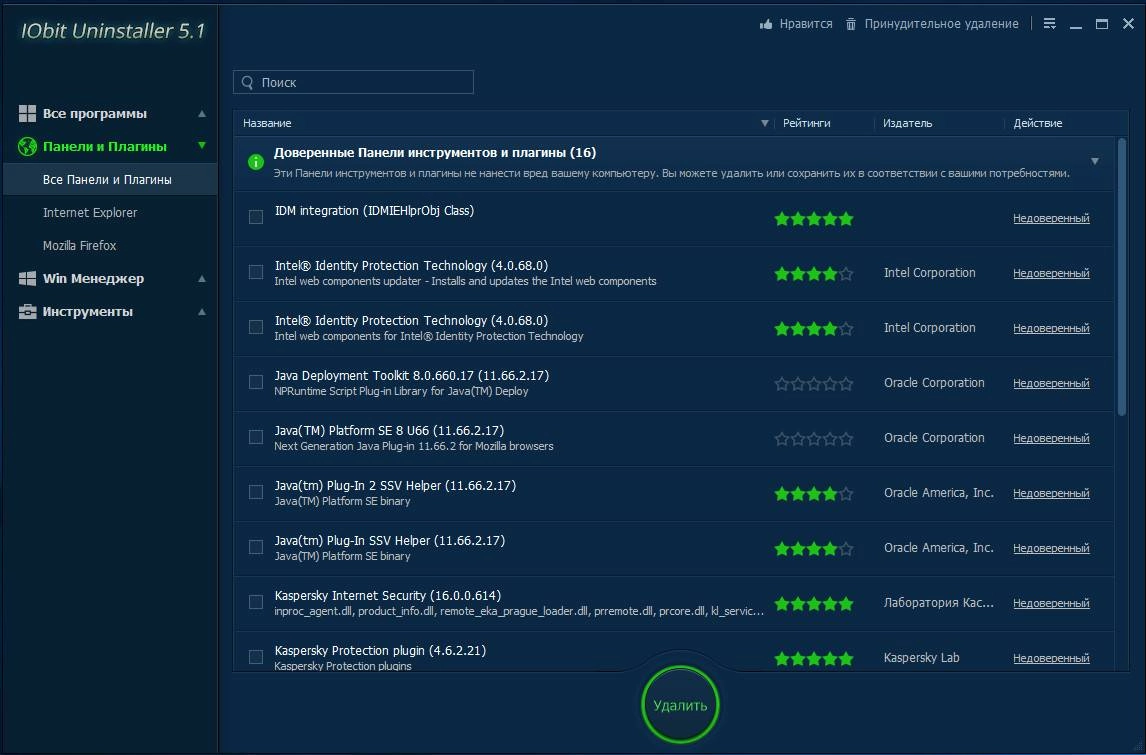Click empty star rating of Java Deployment Toolkit
Screen dimensions: 1146x755
click(x=813, y=384)
